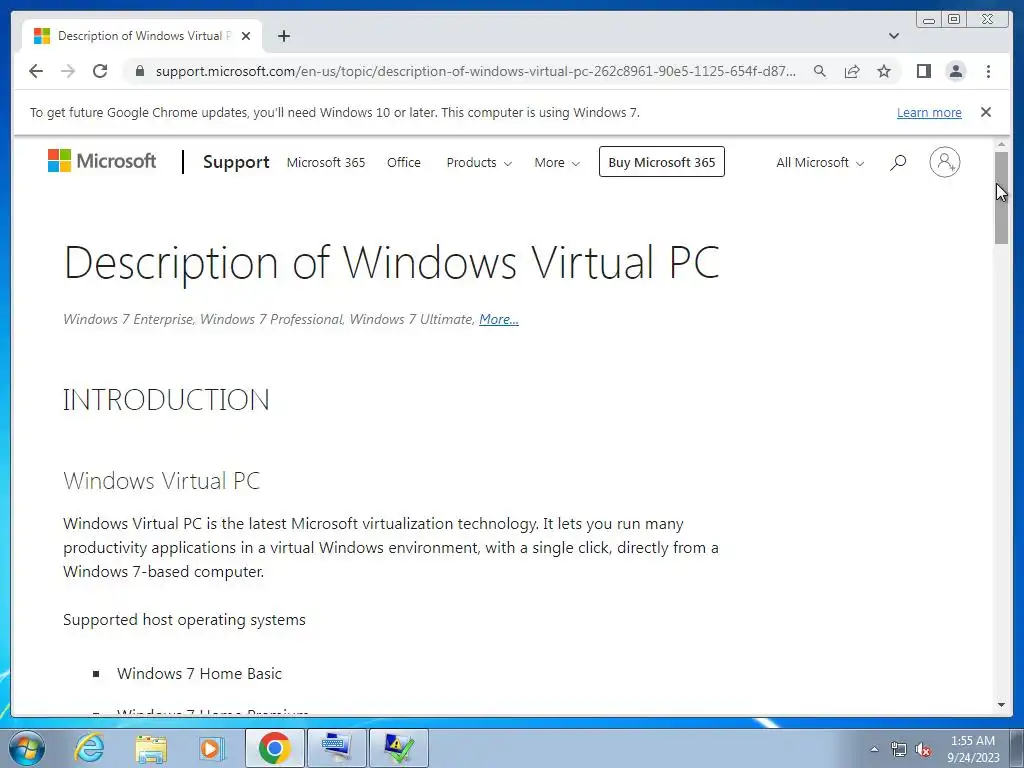Click the 'Windows 7 Home Basic' list item
This screenshot has height=768, width=1024.
coord(199,674)
